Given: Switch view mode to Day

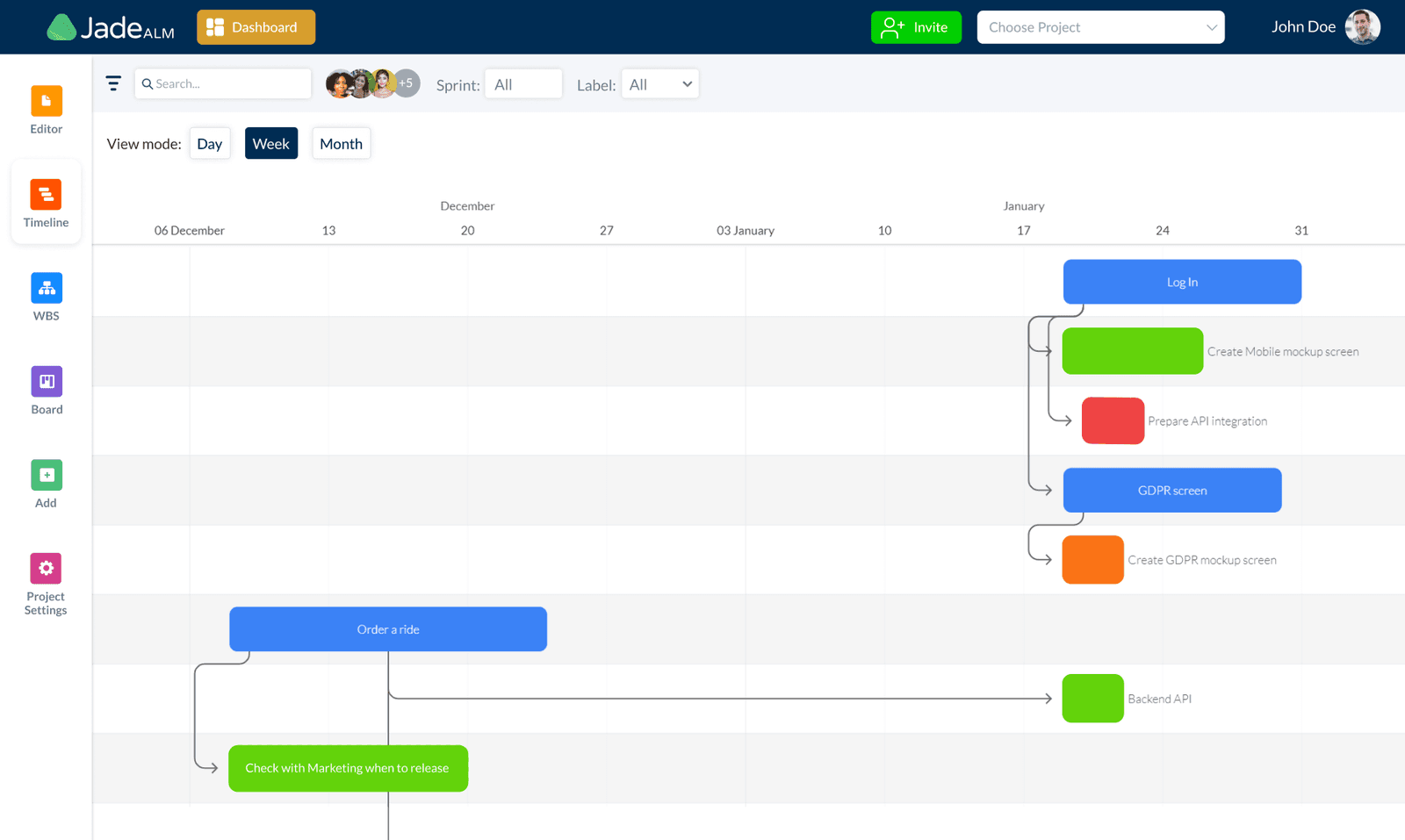Looking at the screenshot, I should pos(209,144).
